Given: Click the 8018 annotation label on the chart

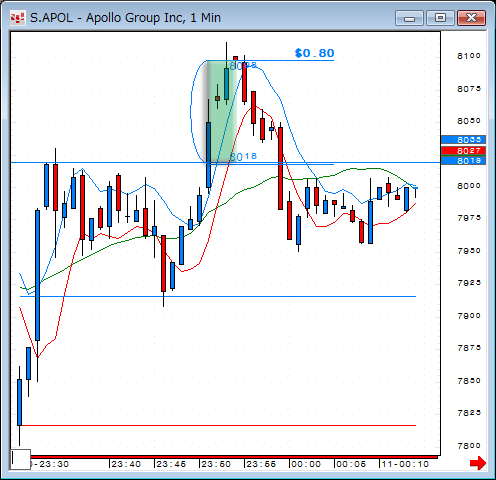Looking at the screenshot, I should click(244, 156).
